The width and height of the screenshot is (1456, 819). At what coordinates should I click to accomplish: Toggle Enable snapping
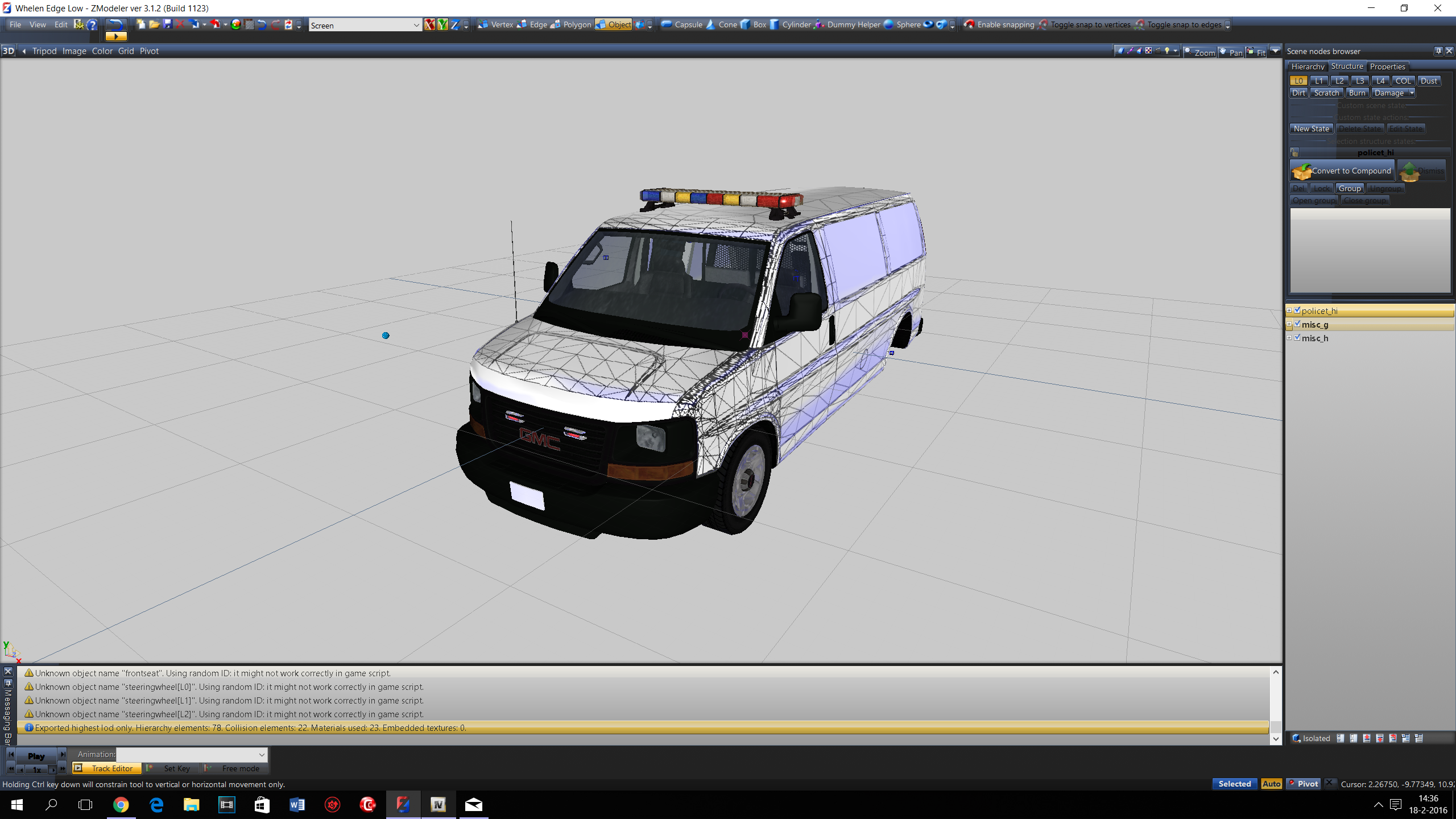coord(999,24)
